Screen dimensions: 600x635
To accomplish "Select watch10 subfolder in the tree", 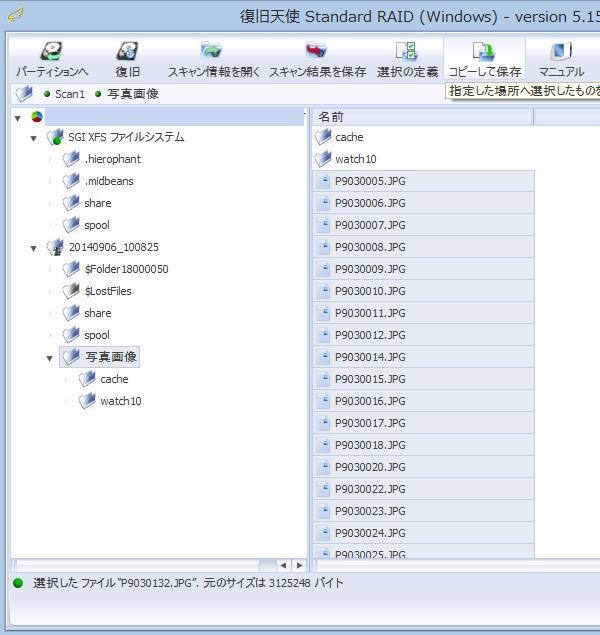I will point(120,401).
